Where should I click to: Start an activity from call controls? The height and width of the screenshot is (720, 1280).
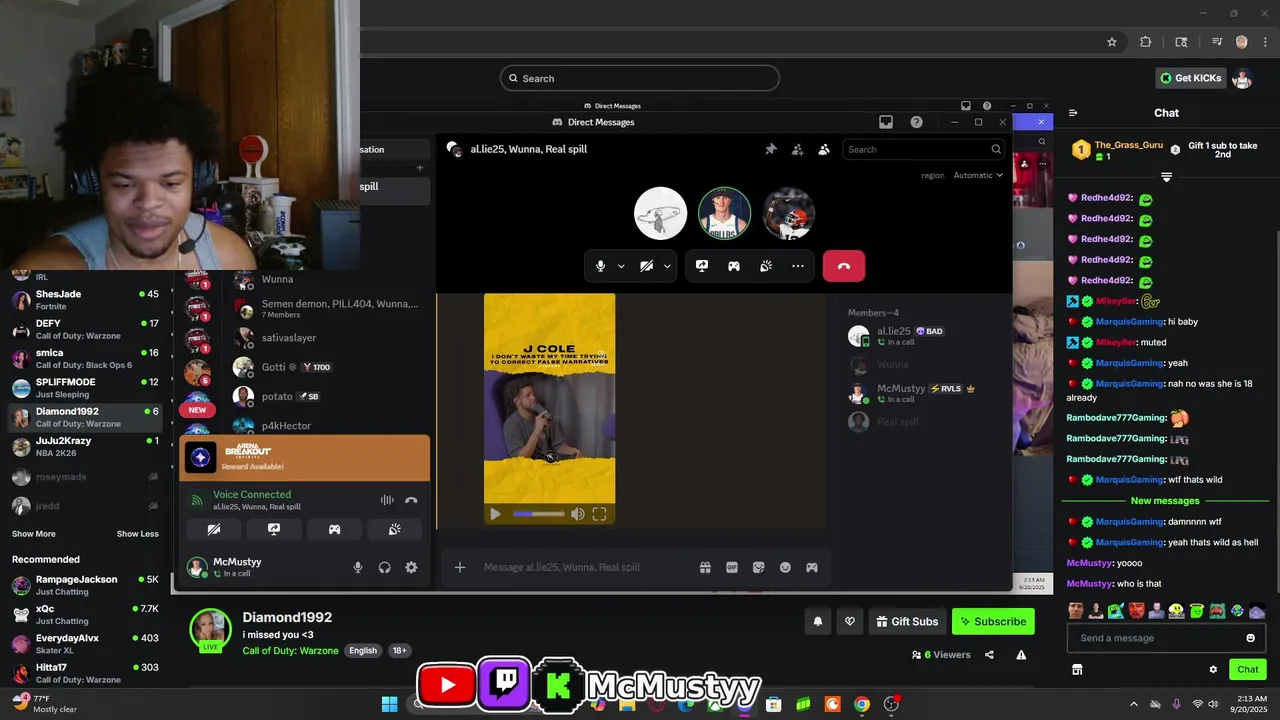[x=734, y=266]
